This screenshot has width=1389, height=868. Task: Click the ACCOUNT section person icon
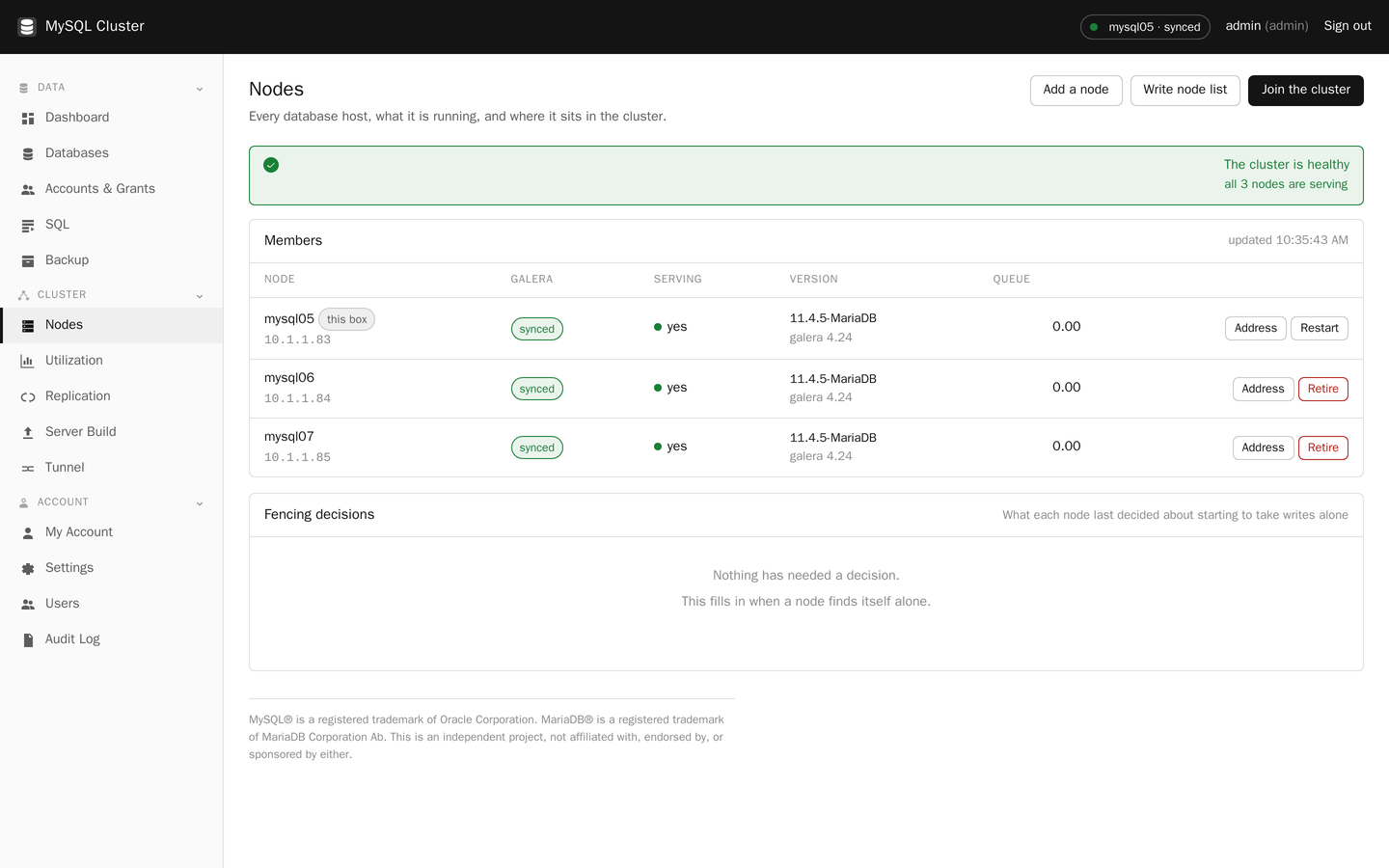pyautogui.click(x=24, y=502)
